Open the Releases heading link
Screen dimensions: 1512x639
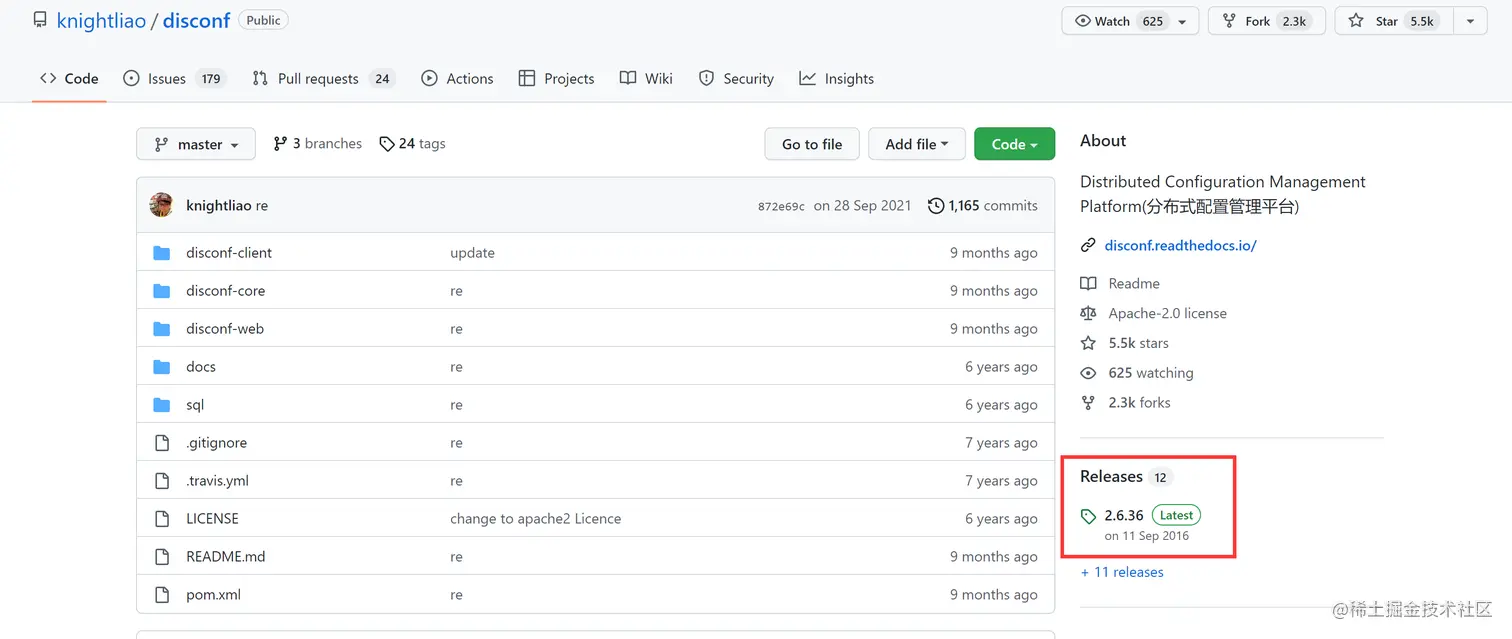tap(1111, 477)
